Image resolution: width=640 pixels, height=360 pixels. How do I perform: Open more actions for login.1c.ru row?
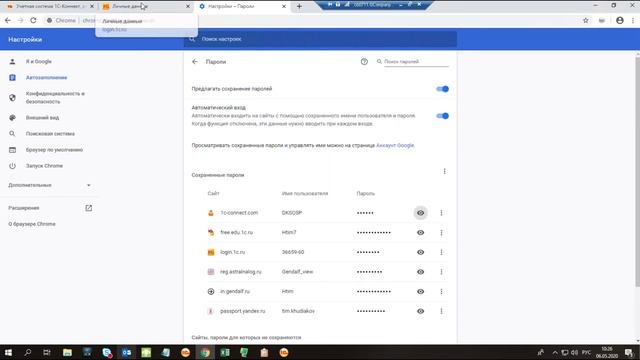[x=441, y=252]
